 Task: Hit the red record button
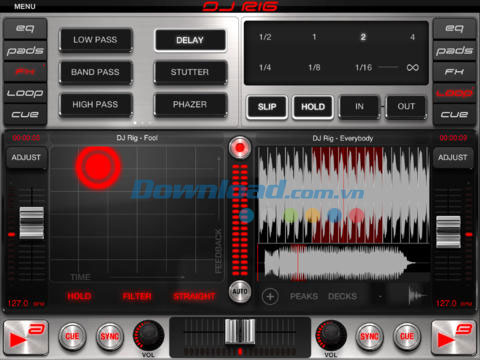point(240,147)
